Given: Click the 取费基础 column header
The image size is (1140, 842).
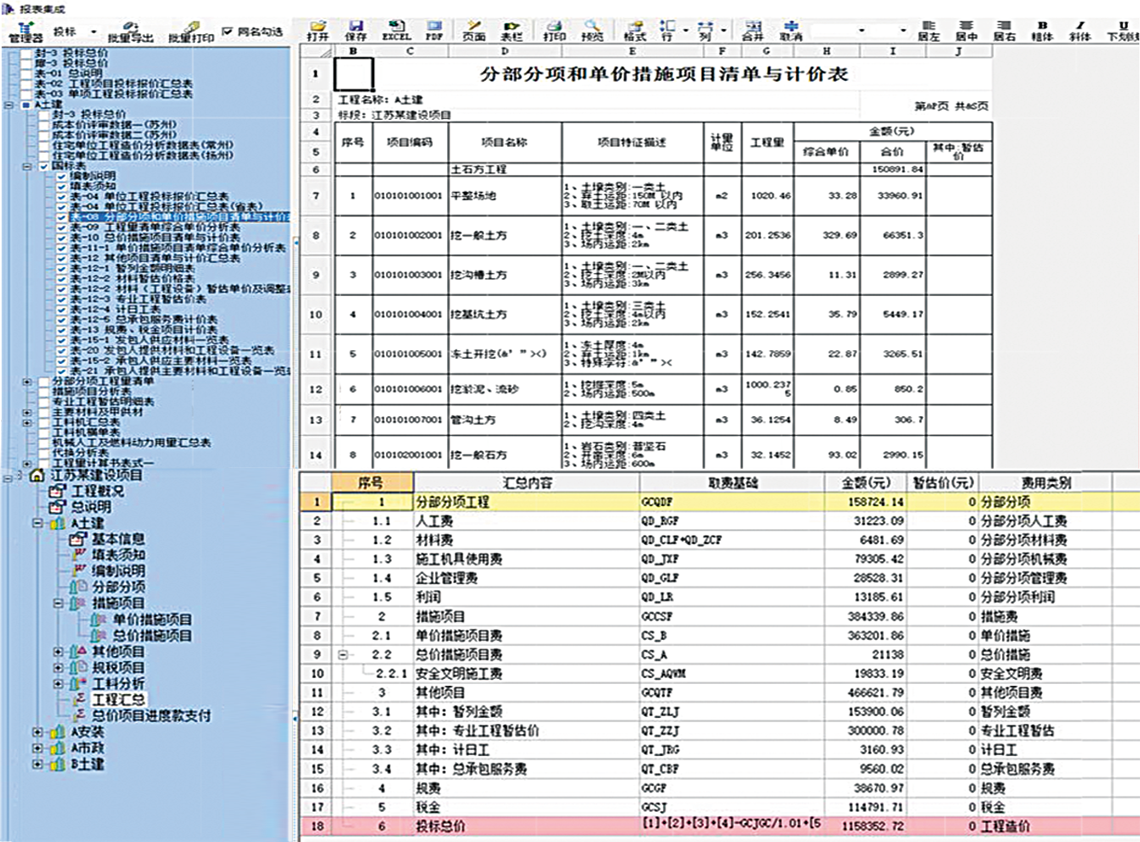Looking at the screenshot, I should click(x=733, y=483).
